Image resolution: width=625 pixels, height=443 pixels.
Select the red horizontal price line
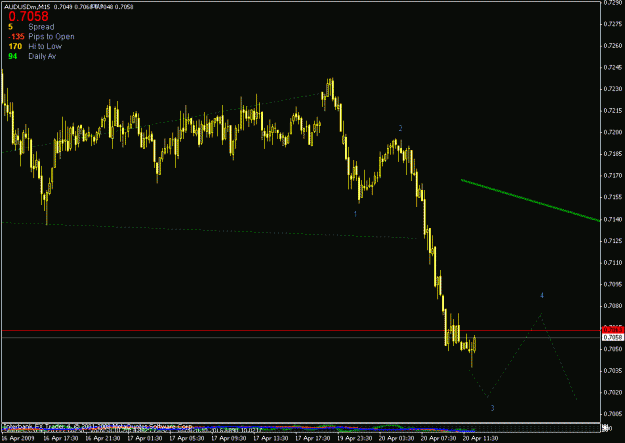point(301,331)
